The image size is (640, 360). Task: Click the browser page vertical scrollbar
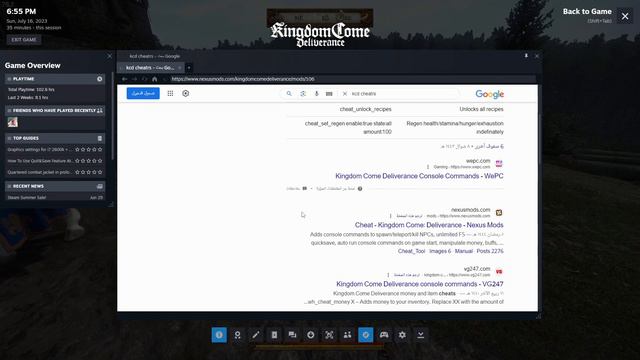click(539, 139)
